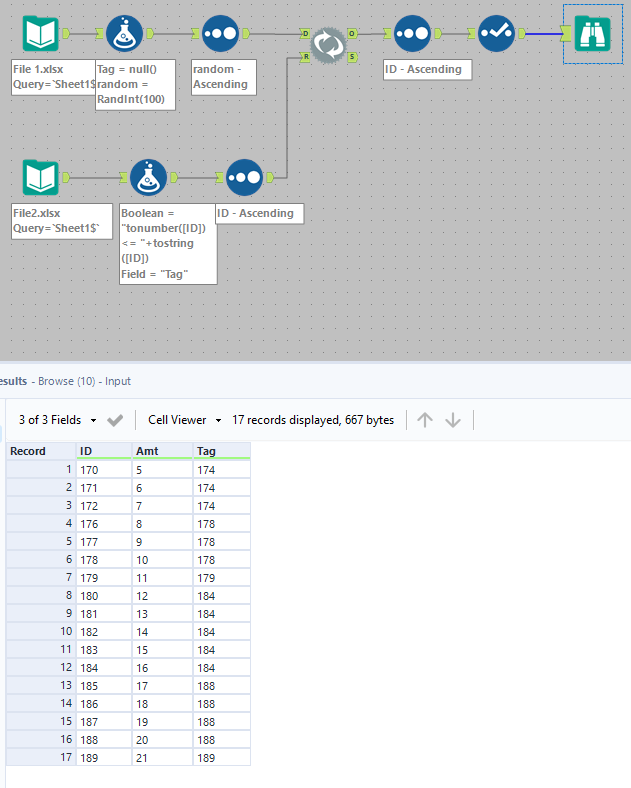Select the Formula tool creating Boolean field
This screenshot has width=631, height=788.
tap(148, 177)
